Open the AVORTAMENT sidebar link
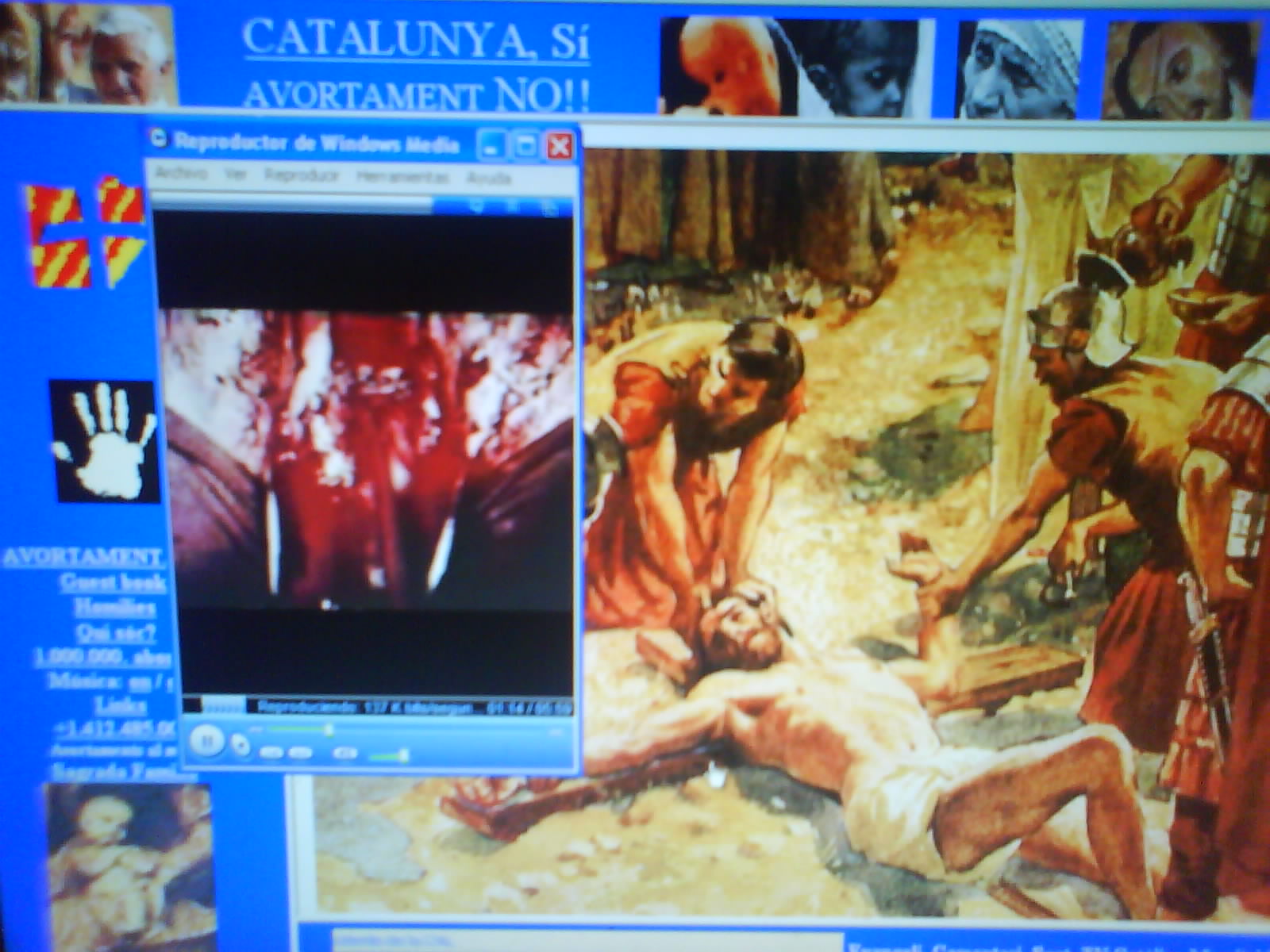Viewport: 1270px width, 952px height. tap(83, 557)
